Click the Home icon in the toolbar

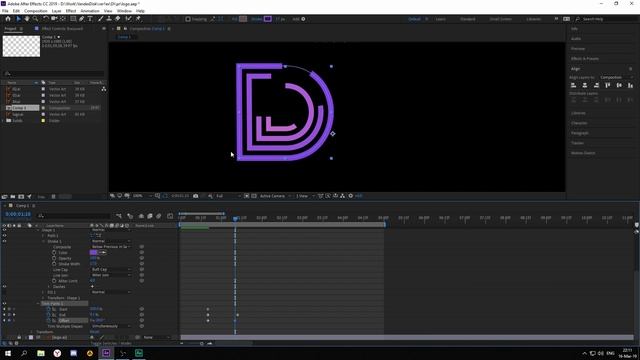pyautogui.click(x=8, y=19)
